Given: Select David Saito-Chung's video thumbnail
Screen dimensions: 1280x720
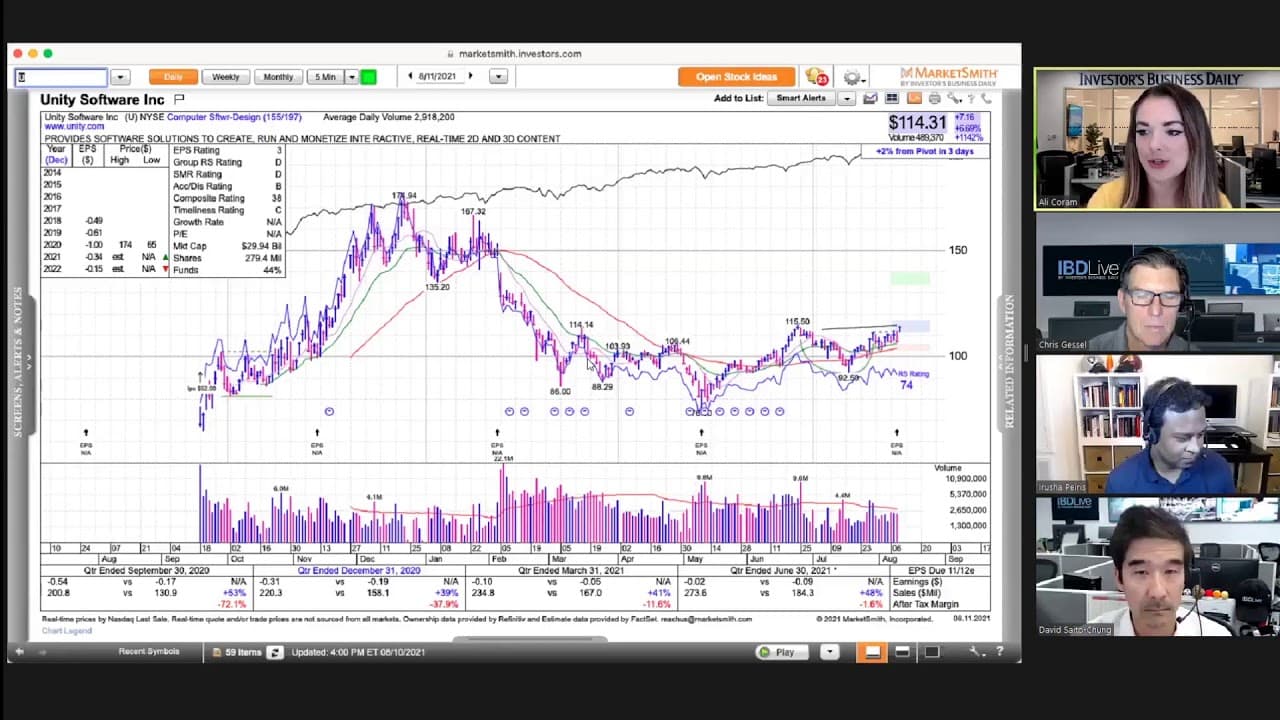Looking at the screenshot, I should pyautogui.click(x=1157, y=566).
